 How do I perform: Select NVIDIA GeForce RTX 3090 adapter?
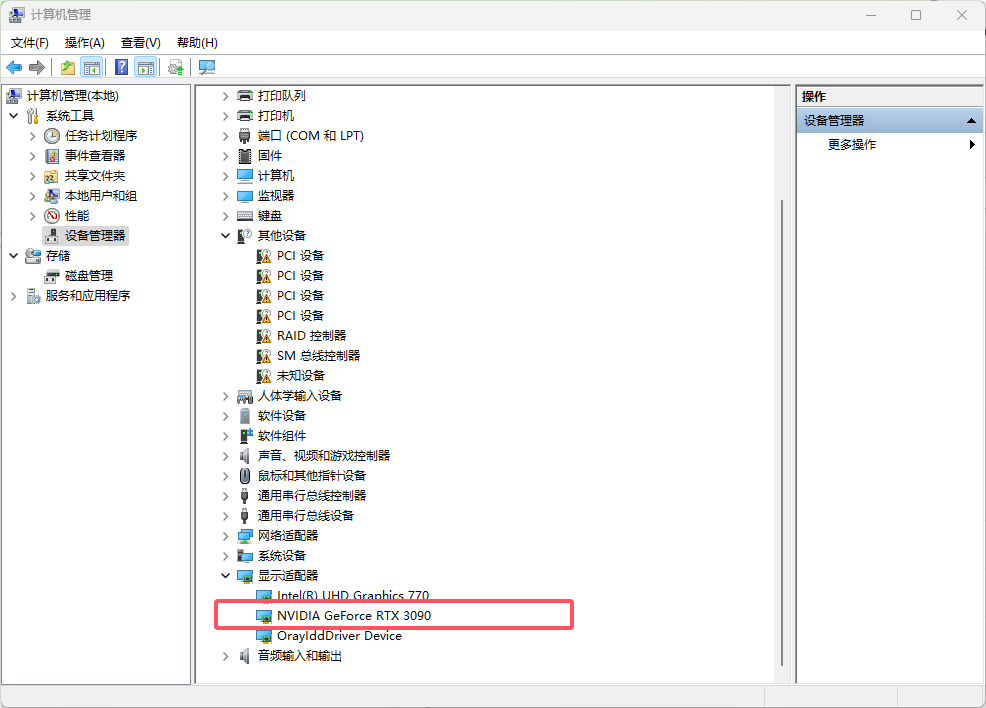(x=354, y=616)
